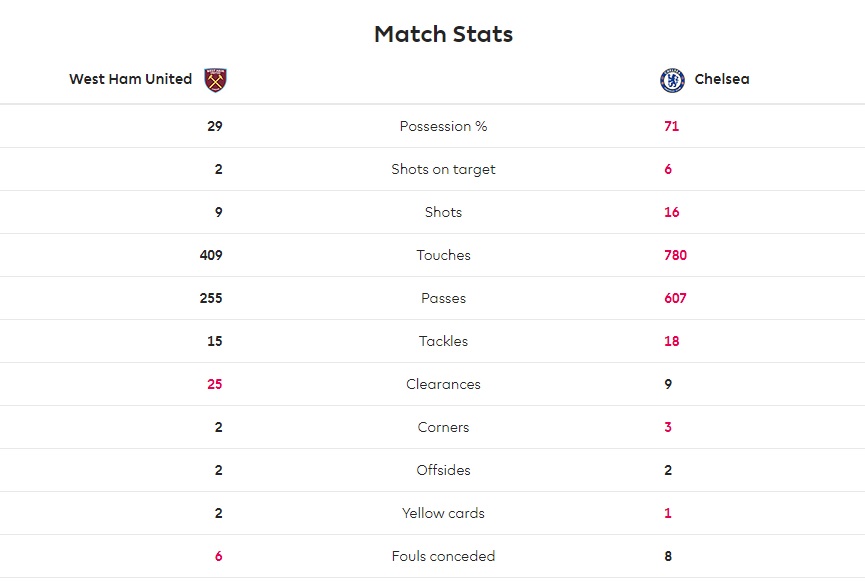The height and width of the screenshot is (587, 865).
Task: Select the Touches stat label
Action: 444,255
